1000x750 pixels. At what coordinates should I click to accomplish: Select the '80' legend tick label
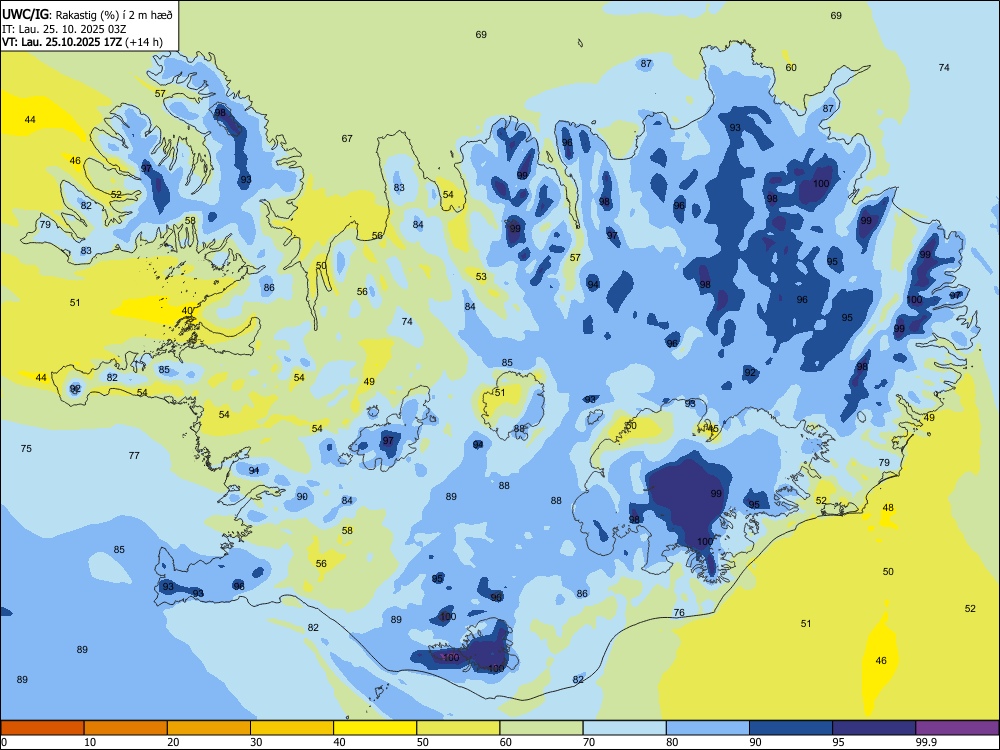coord(672,742)
